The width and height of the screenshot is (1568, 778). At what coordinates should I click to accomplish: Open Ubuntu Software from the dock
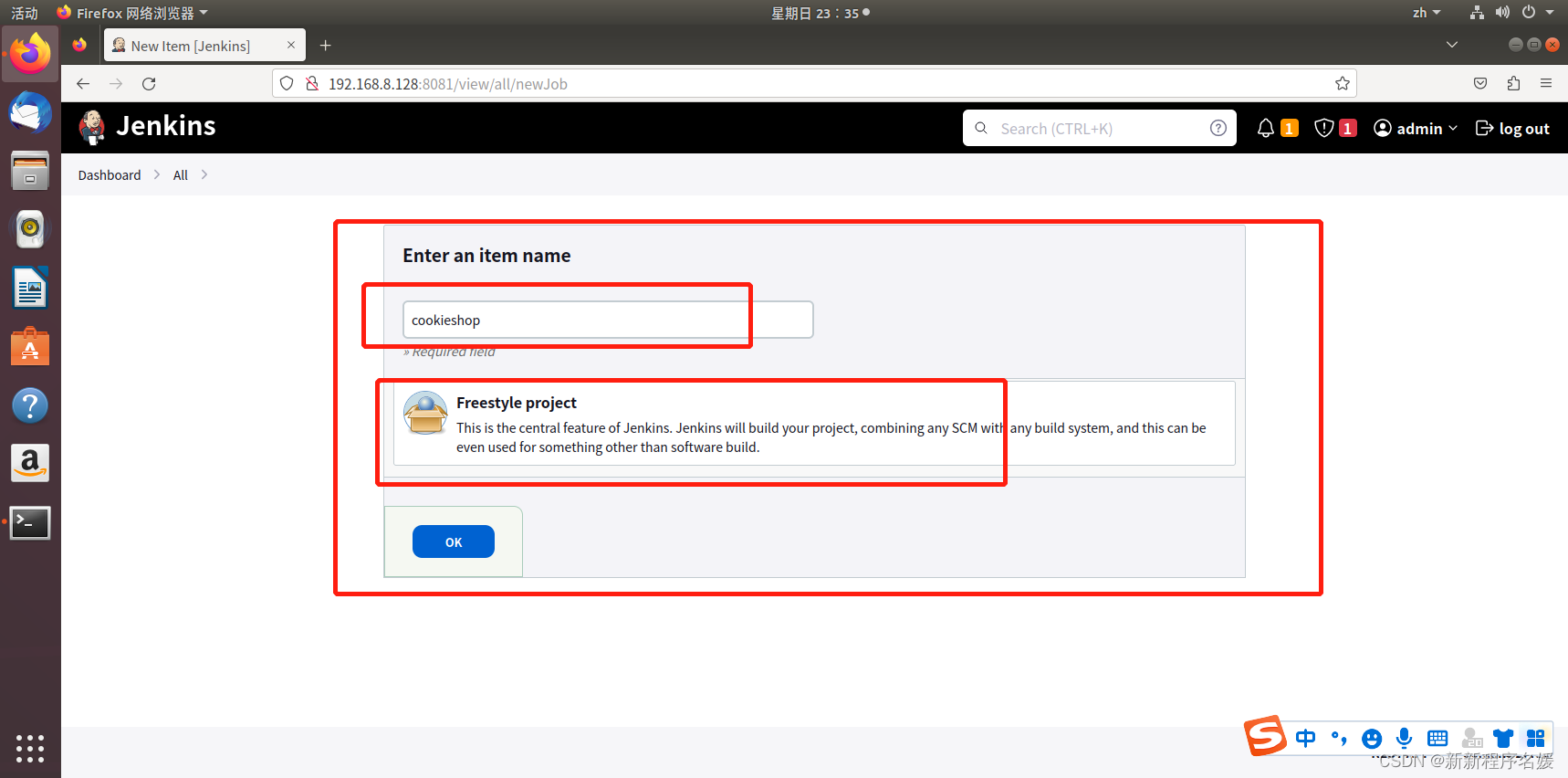tap(30, 347)
